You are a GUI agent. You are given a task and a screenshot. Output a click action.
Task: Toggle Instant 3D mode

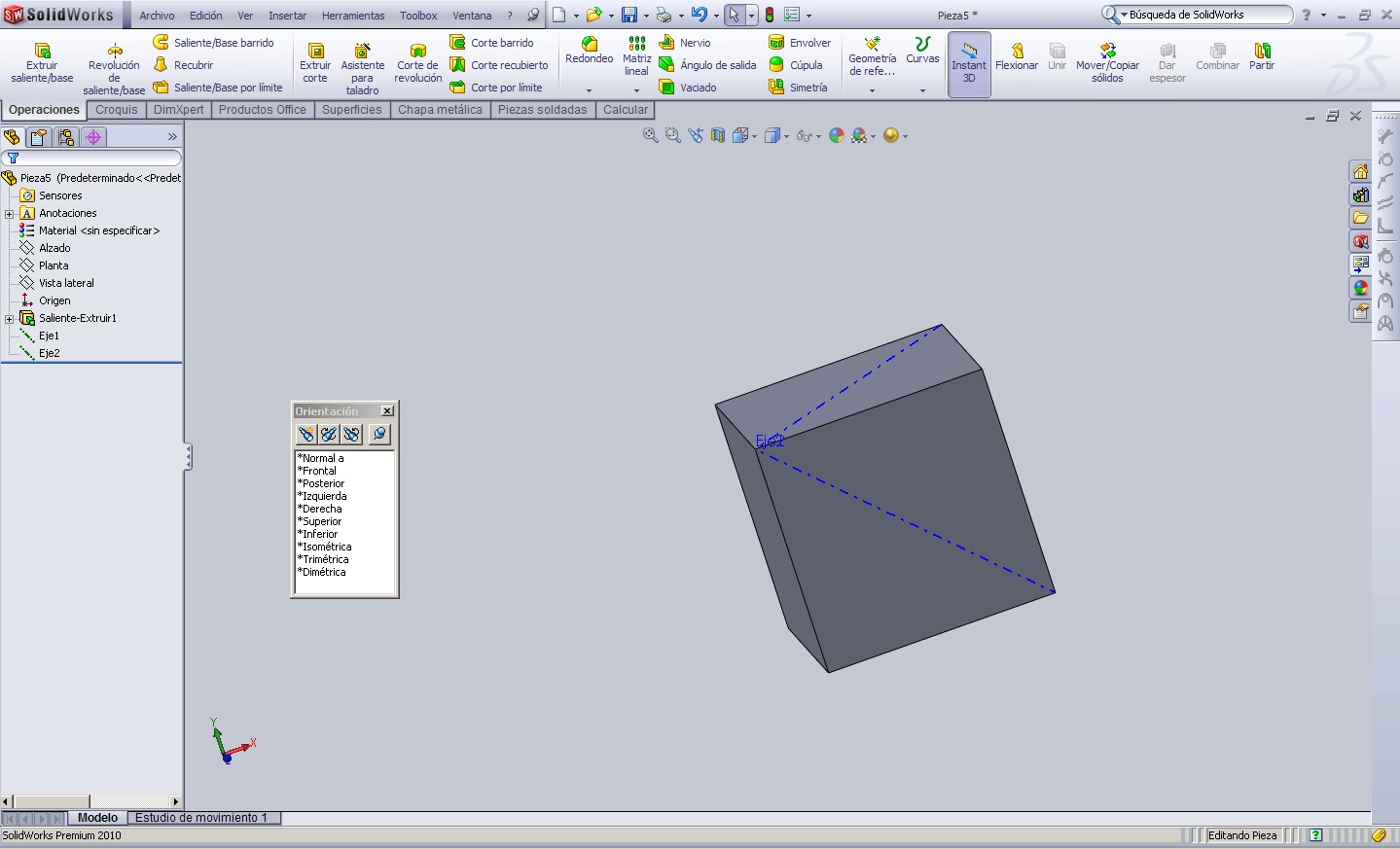coord(969,63)
